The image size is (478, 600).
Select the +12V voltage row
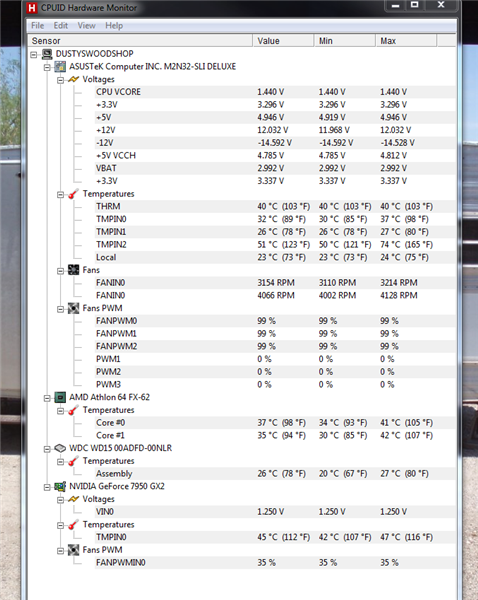point(275,130)
